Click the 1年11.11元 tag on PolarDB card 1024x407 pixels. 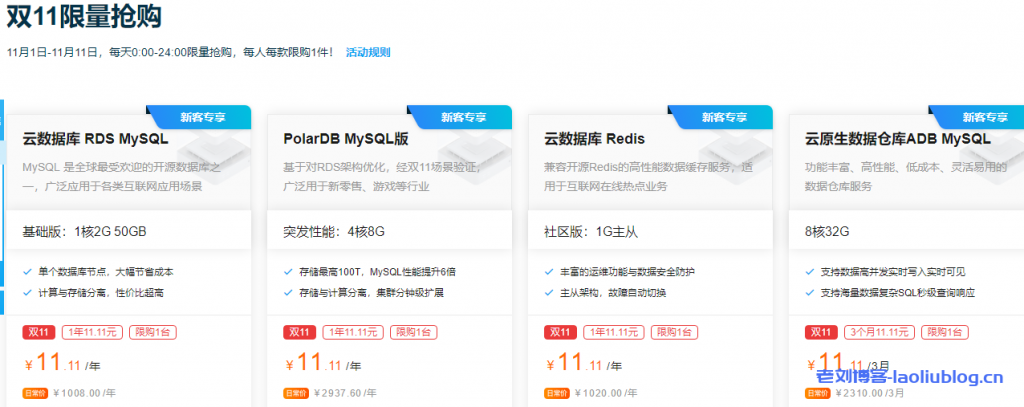tap(350, 332)
